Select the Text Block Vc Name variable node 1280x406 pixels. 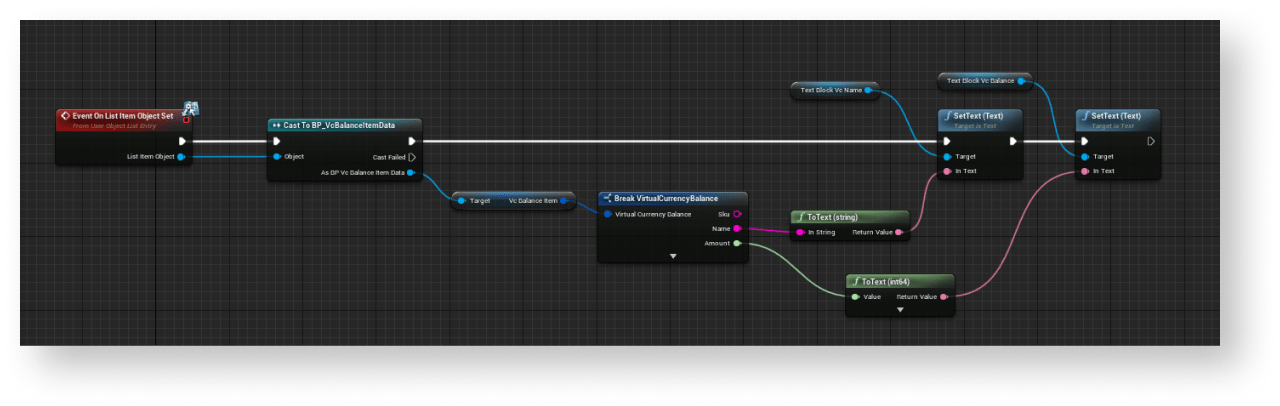830,90
